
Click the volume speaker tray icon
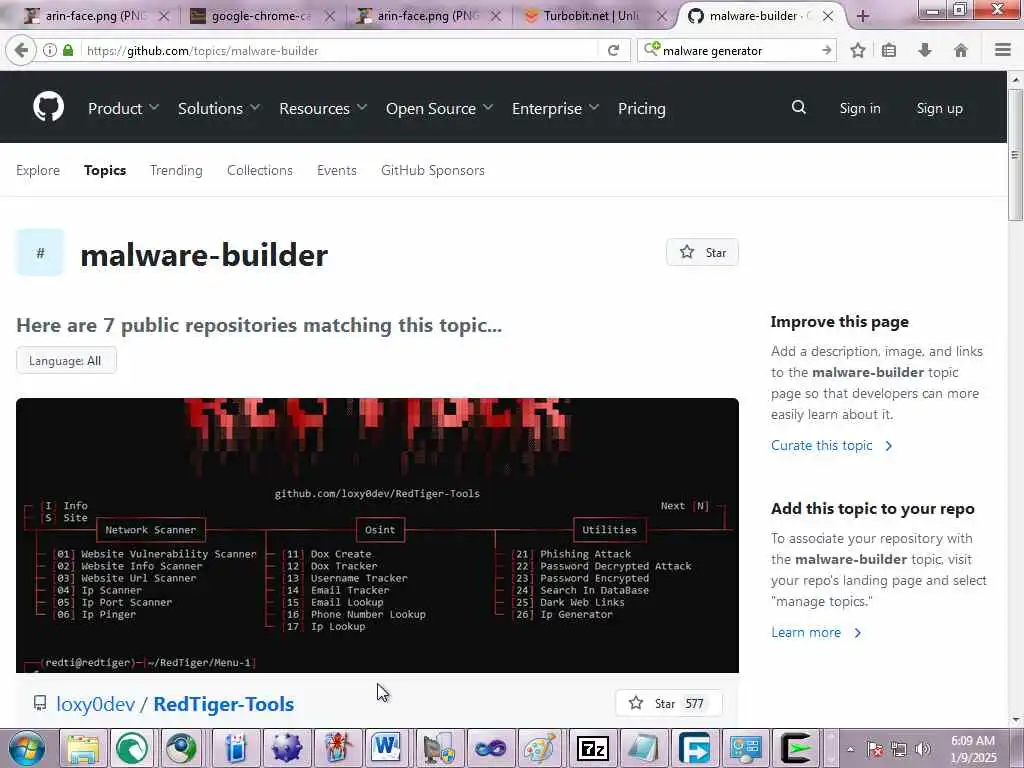click(x=922, y=749)
